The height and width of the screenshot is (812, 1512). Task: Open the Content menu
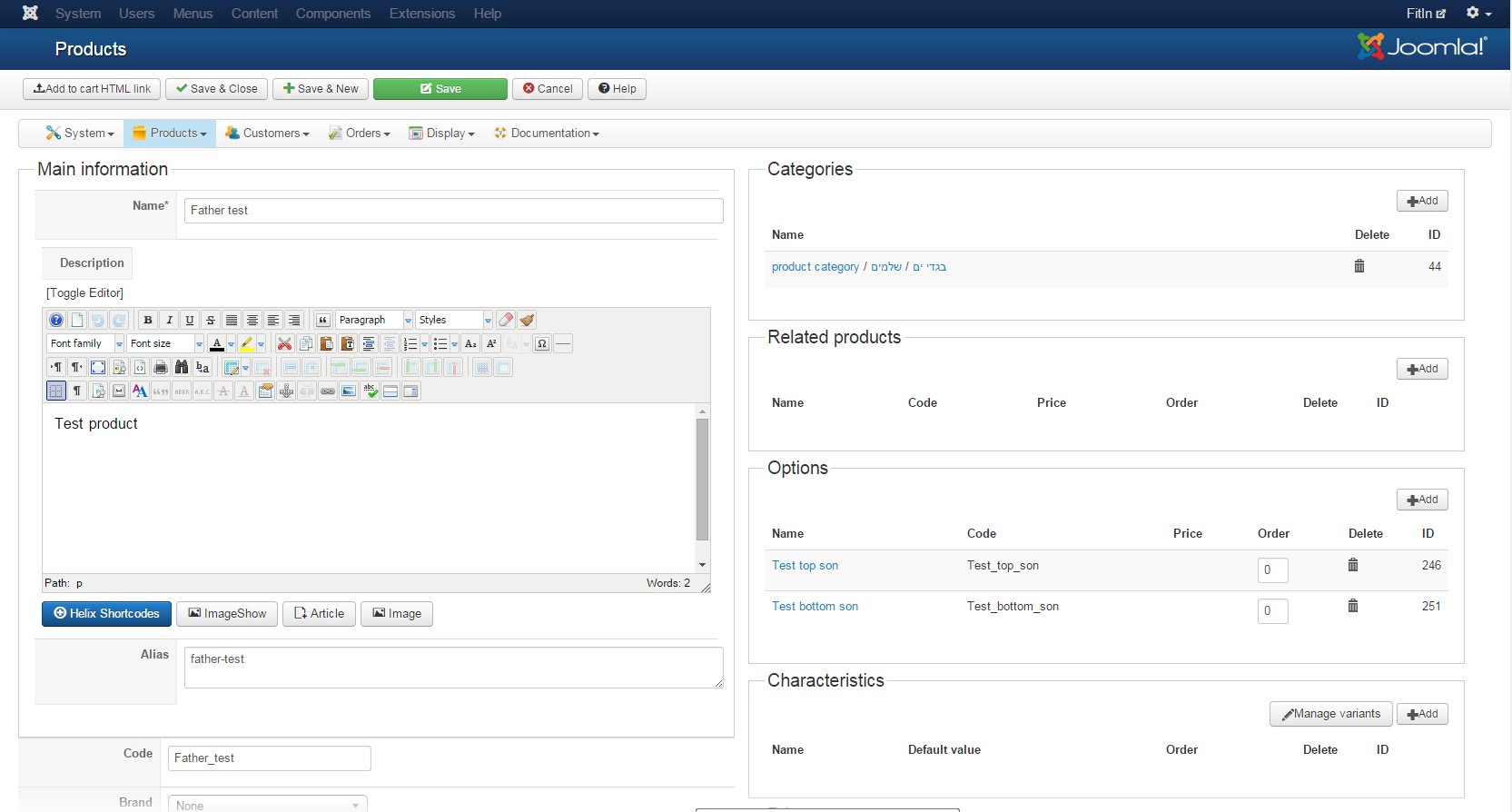pyautogui.click(x=254, y=14)
